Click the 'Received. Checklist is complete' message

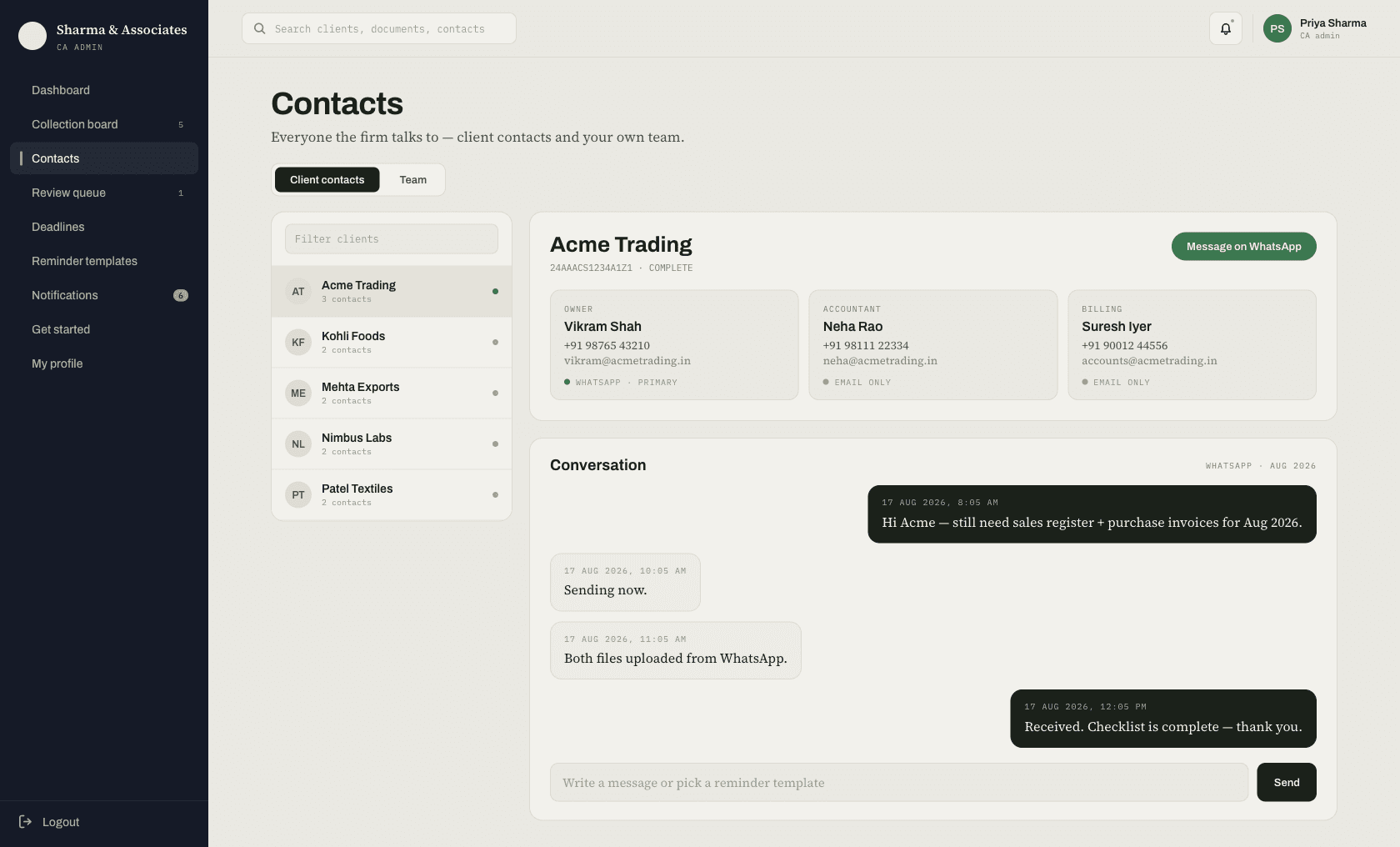pos(1163,719)
